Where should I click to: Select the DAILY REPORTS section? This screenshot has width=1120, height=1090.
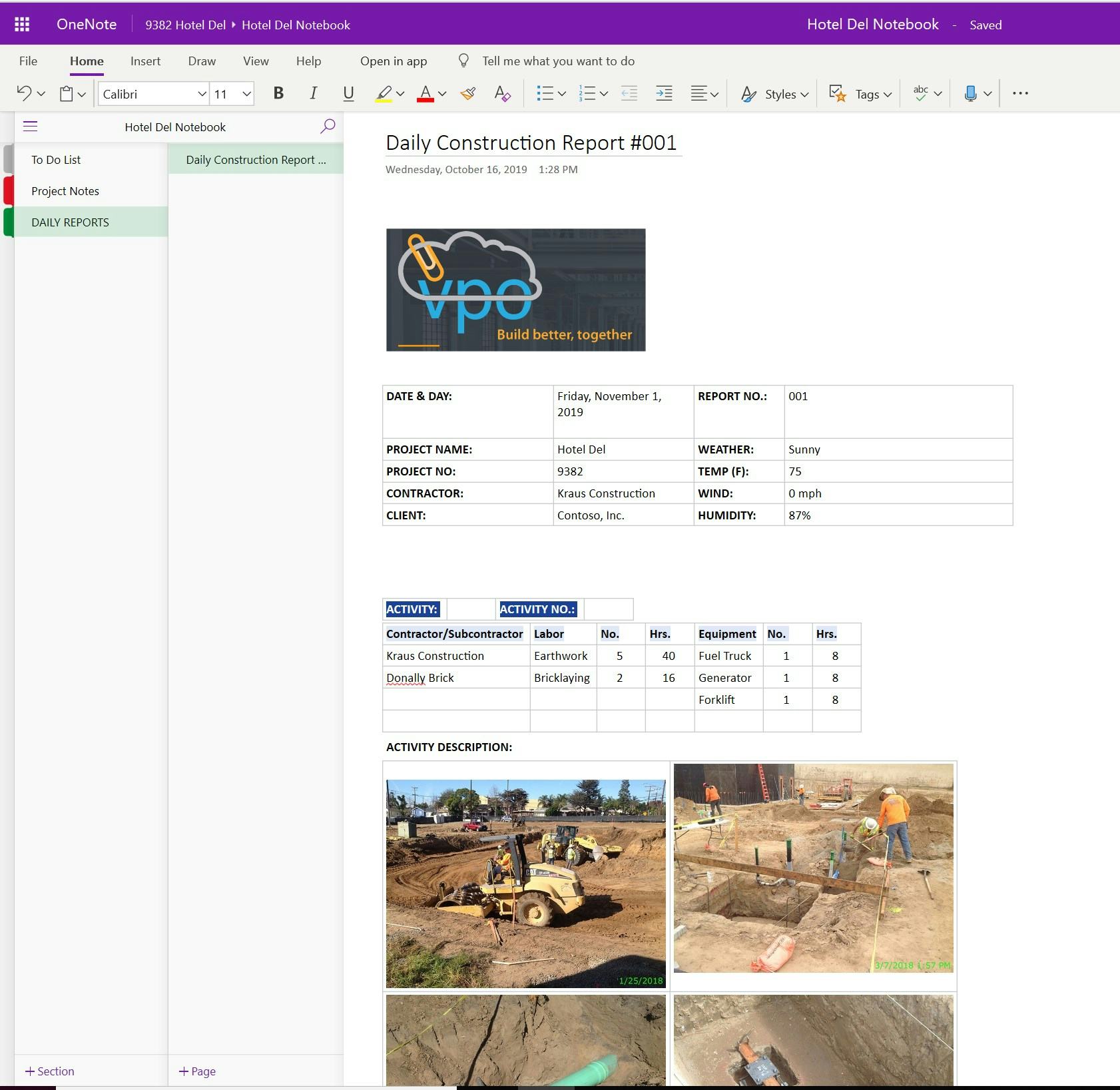[x=70, y=222]
